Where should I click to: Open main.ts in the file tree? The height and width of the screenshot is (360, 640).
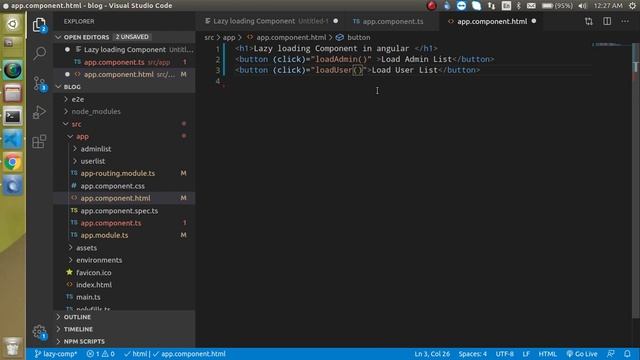point(124,297)
